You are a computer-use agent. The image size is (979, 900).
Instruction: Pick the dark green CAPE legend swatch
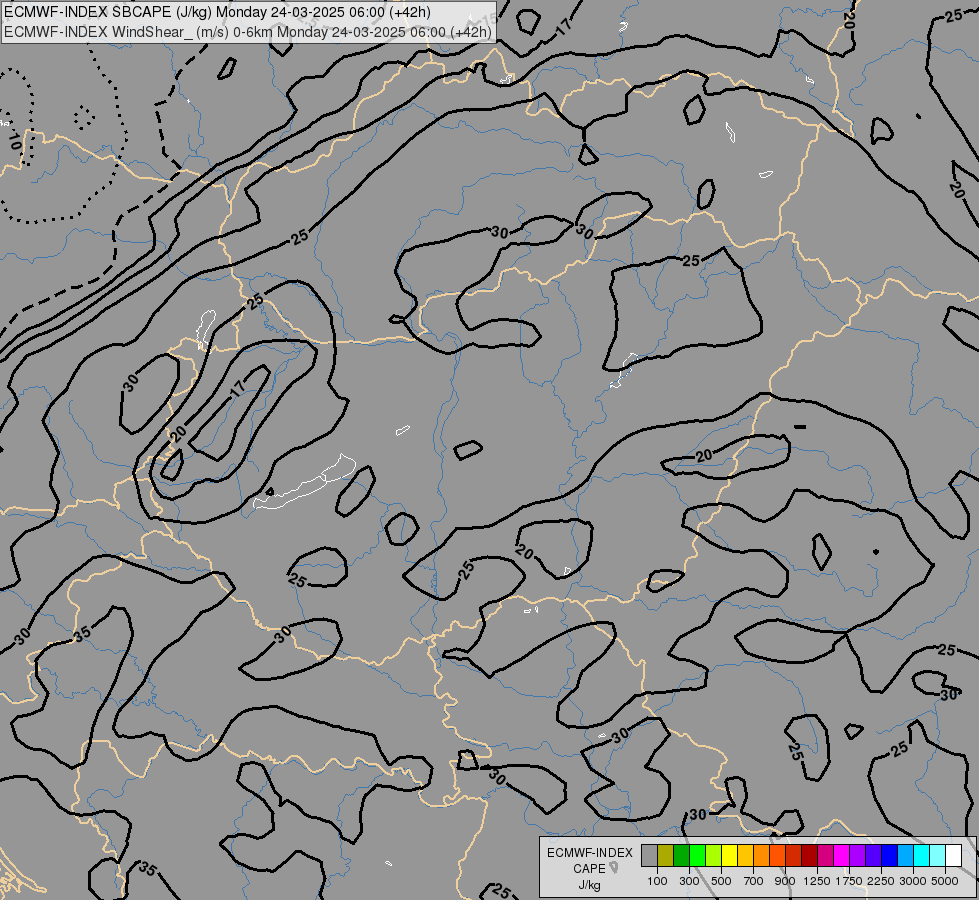[681, 855]
